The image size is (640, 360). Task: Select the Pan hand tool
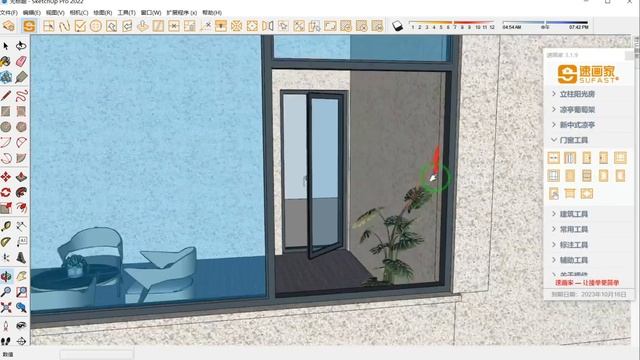[21, 276]
